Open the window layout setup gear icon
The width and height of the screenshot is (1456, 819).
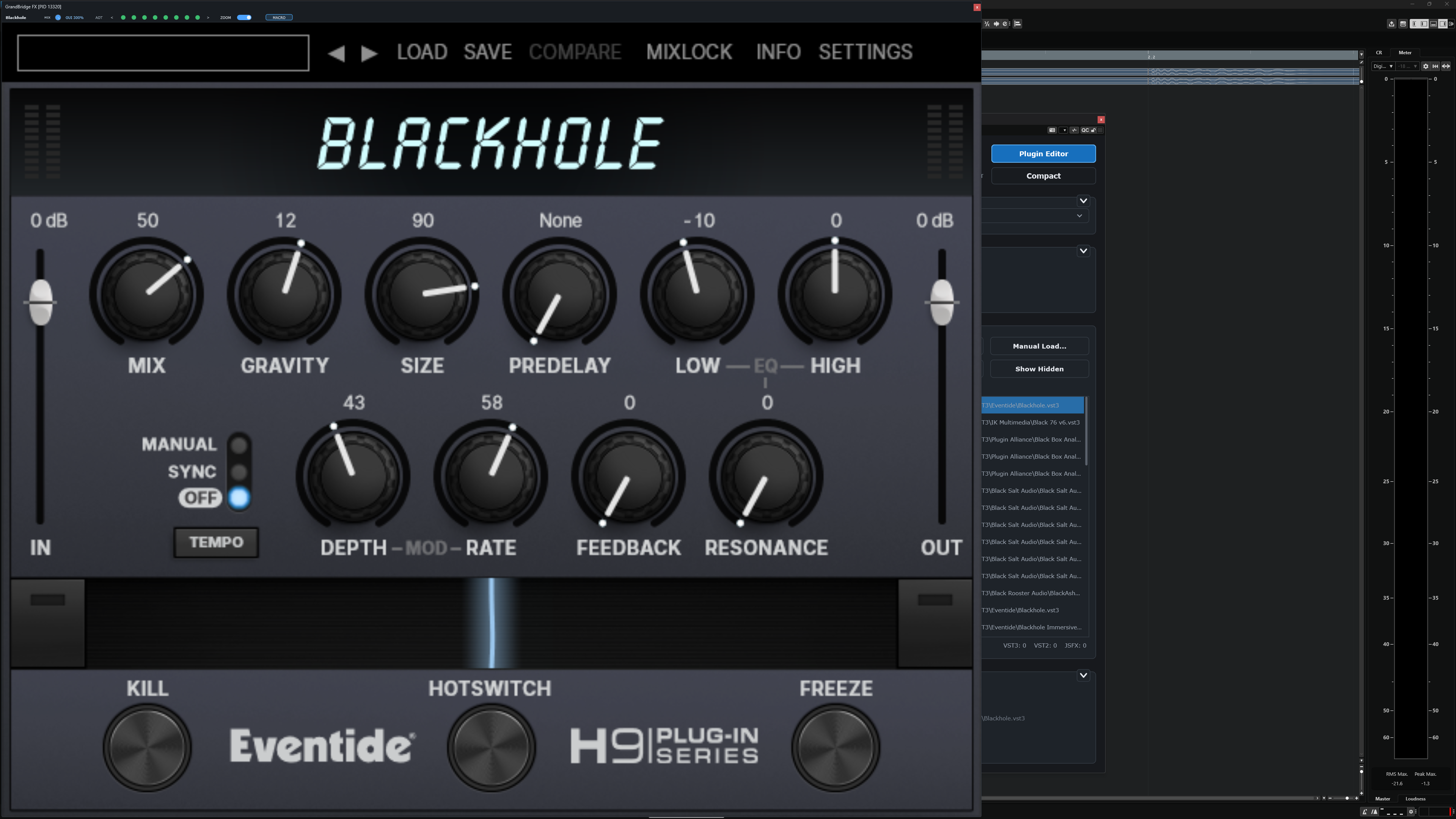click(1451, 24)
